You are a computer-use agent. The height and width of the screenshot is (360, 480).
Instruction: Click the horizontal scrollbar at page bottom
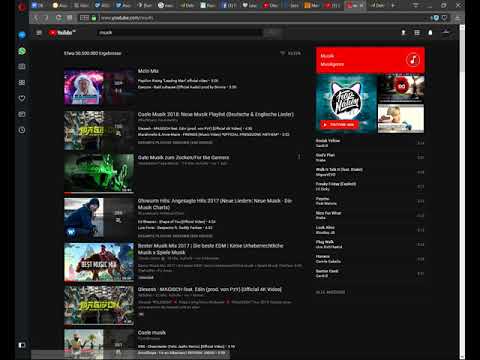[131, 355]
